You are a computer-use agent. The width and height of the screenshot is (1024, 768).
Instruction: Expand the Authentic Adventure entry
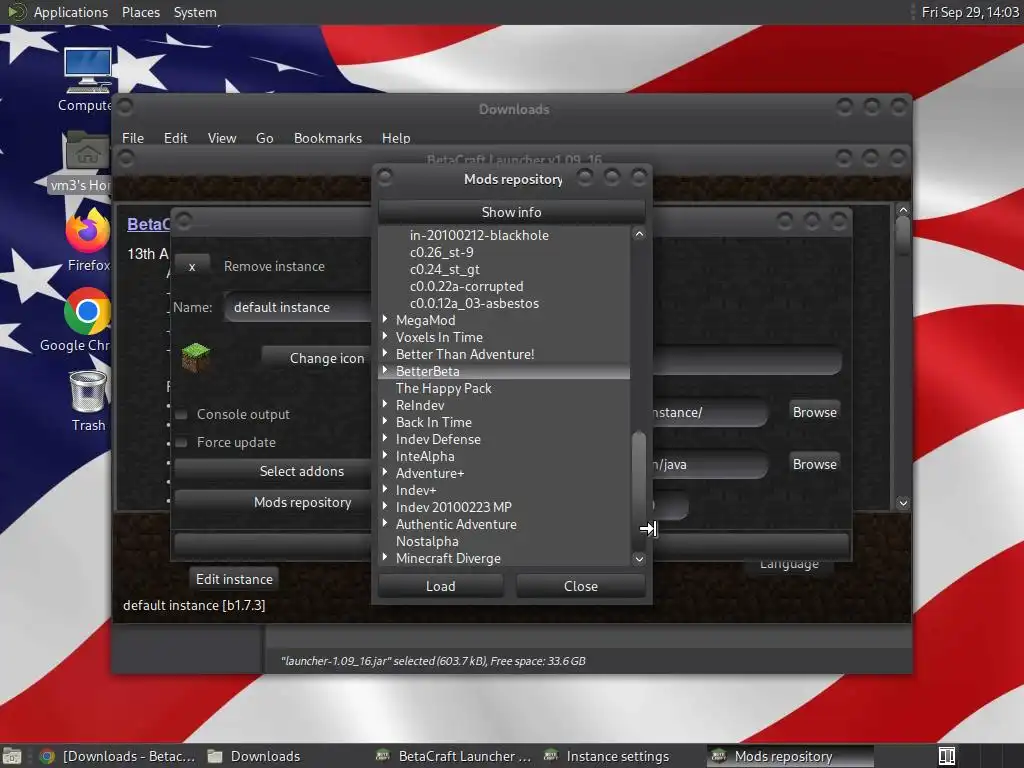(385, 523)
